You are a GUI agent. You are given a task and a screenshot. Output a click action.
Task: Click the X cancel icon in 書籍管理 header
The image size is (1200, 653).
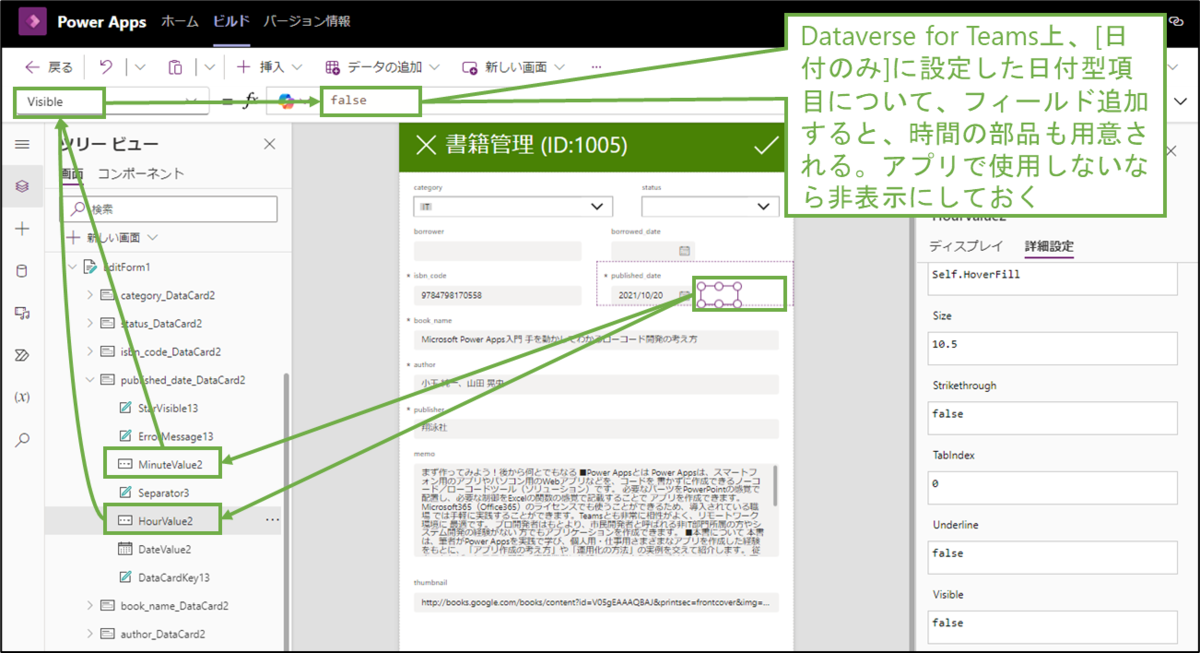tap(425, 146)
